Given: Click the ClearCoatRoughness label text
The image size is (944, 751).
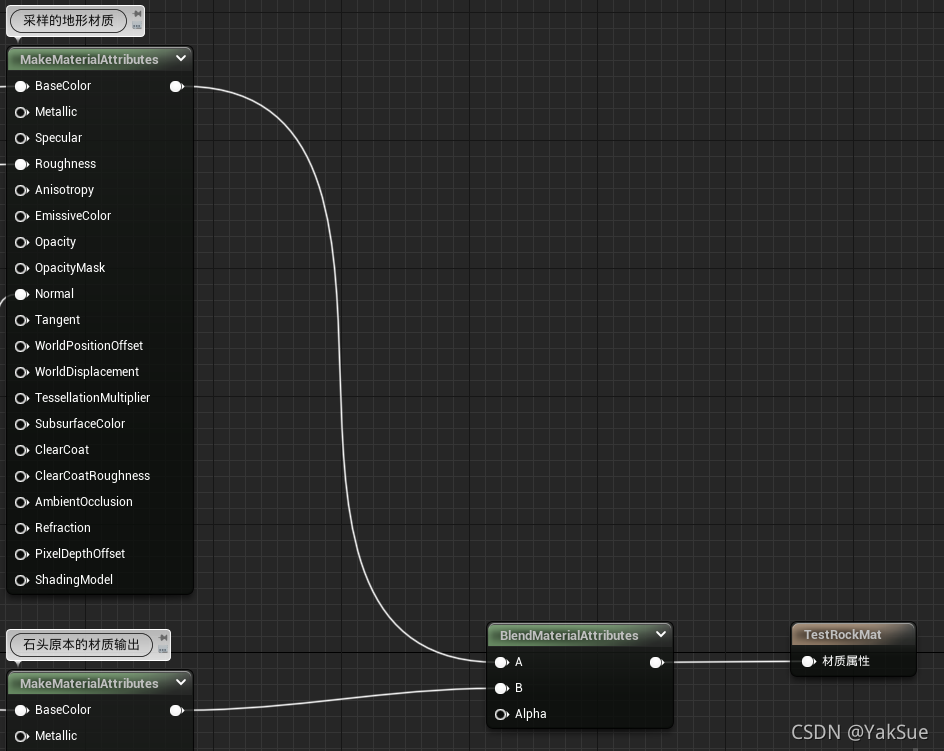Looking at the screenshot, I should [x=92, y=476].
